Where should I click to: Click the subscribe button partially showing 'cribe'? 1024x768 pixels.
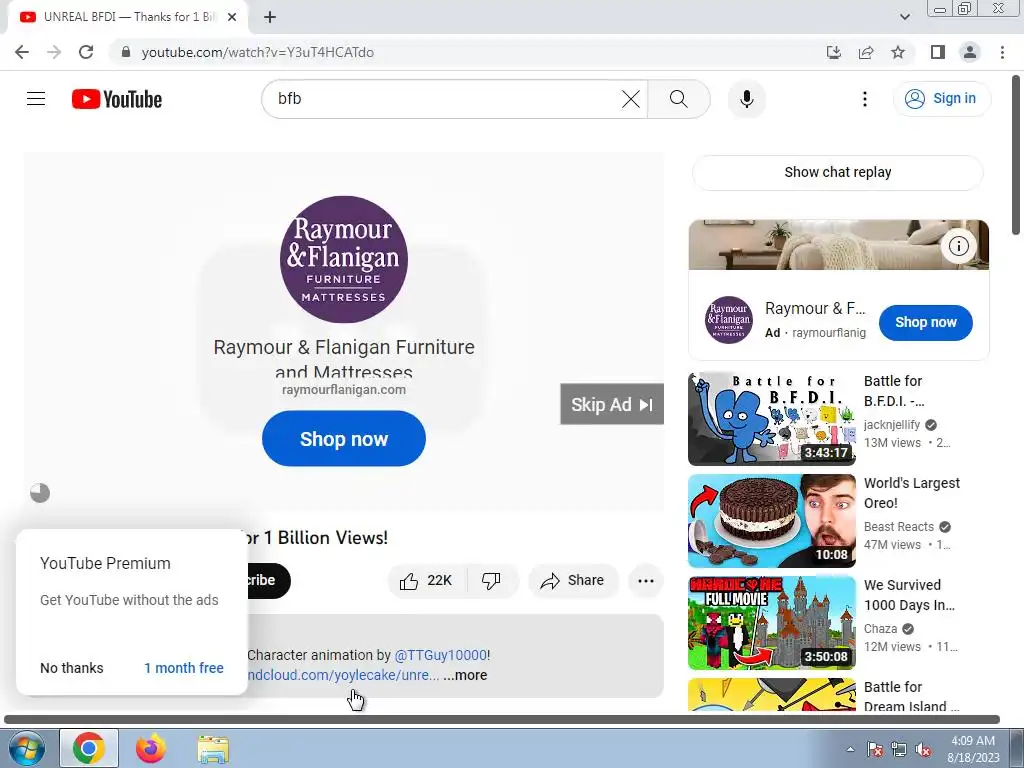coord(268,581)
